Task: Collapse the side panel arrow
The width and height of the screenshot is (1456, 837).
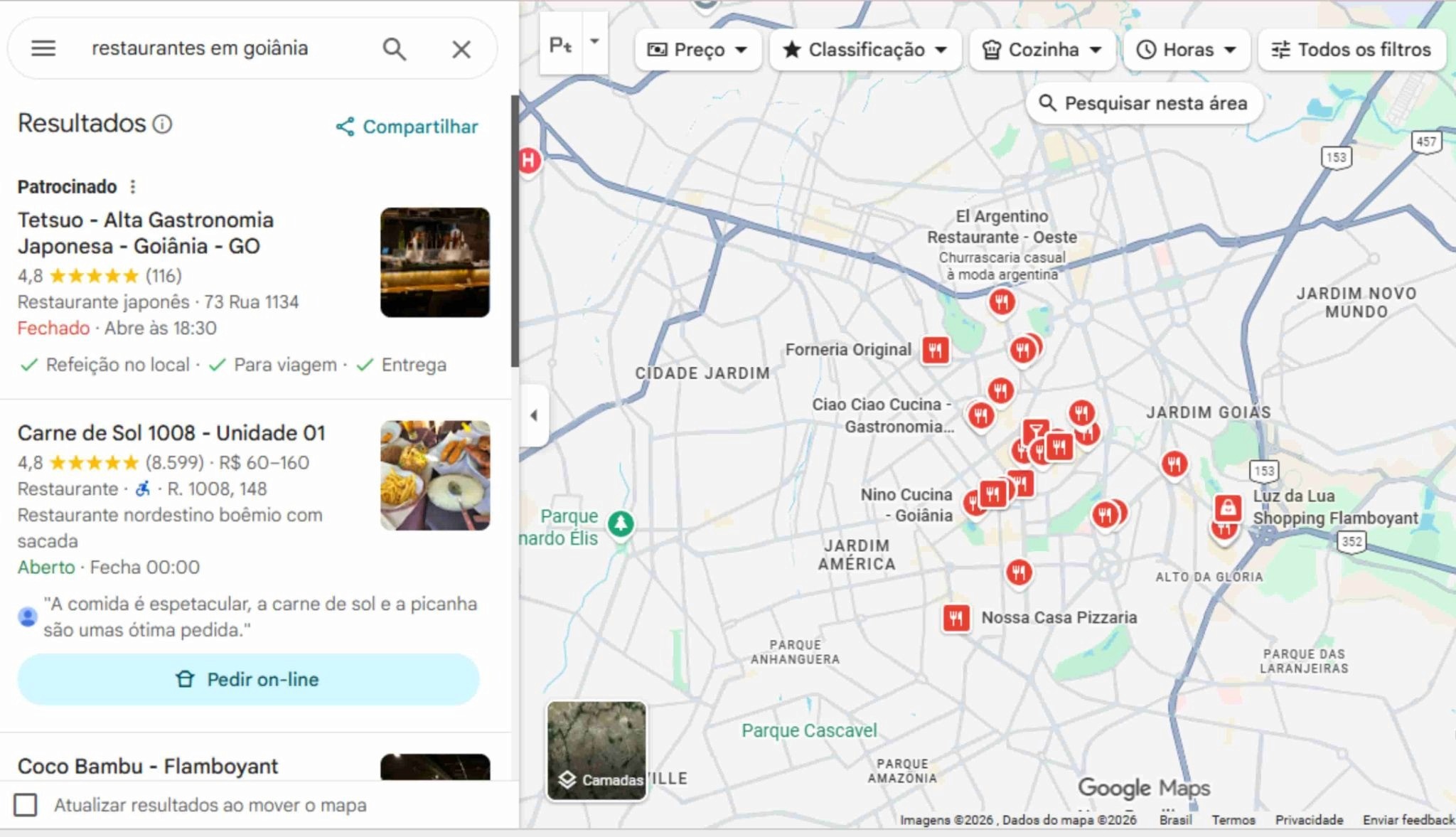Action: (x=534, y=415)
